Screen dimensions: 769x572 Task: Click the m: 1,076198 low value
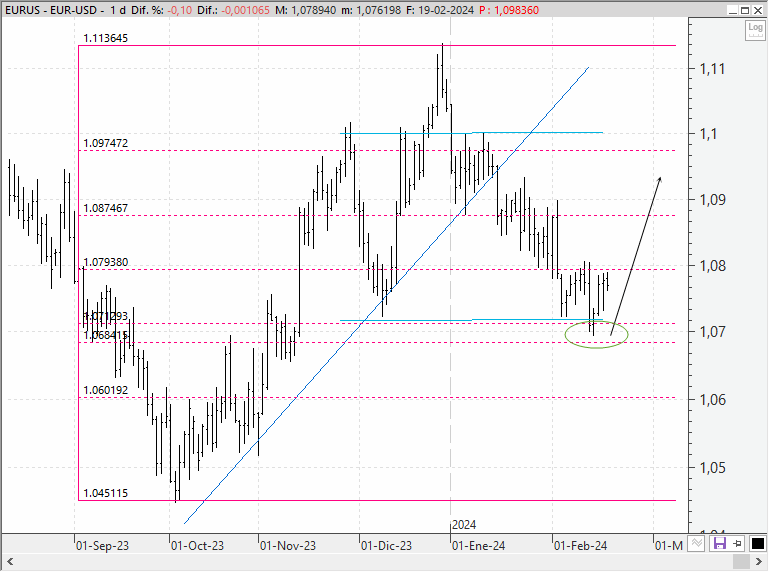tap(371, 10)
